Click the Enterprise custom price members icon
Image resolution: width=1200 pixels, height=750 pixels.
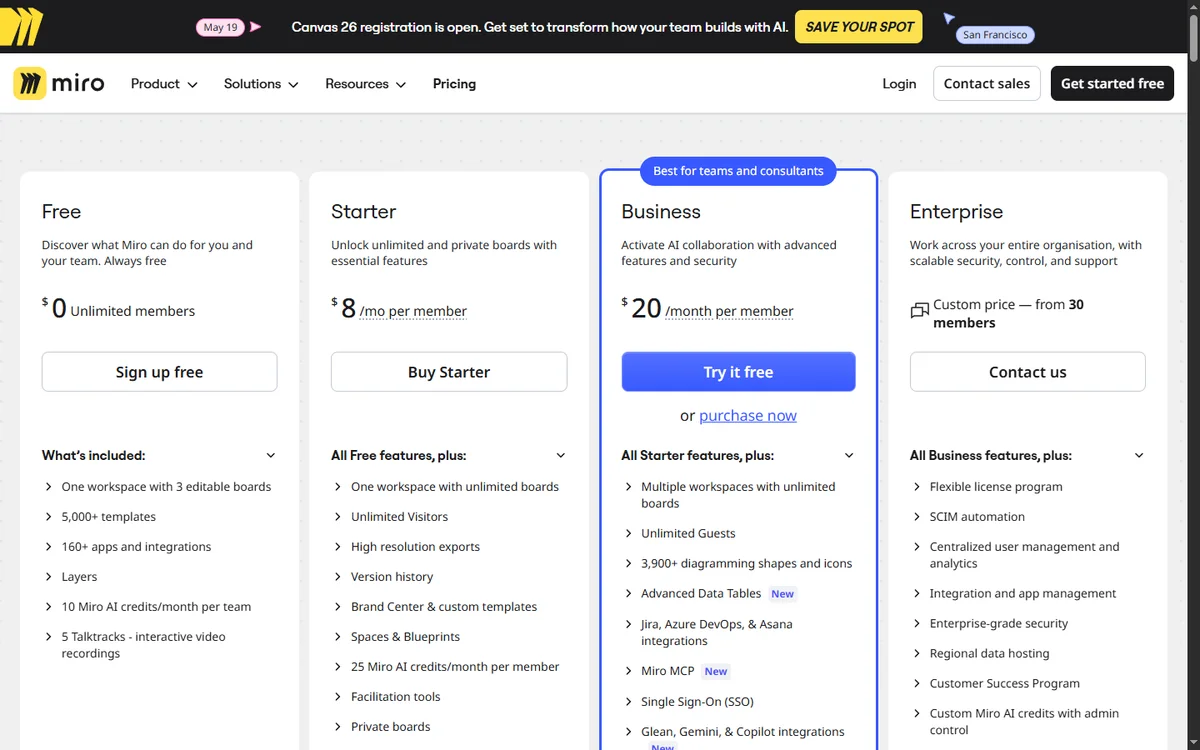coord(920,312)
